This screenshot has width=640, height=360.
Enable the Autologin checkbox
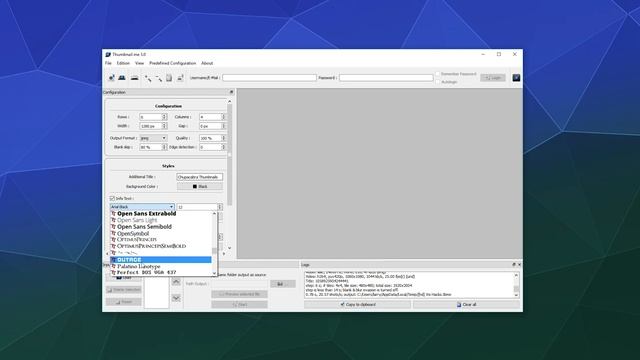(x=438, y=82)
